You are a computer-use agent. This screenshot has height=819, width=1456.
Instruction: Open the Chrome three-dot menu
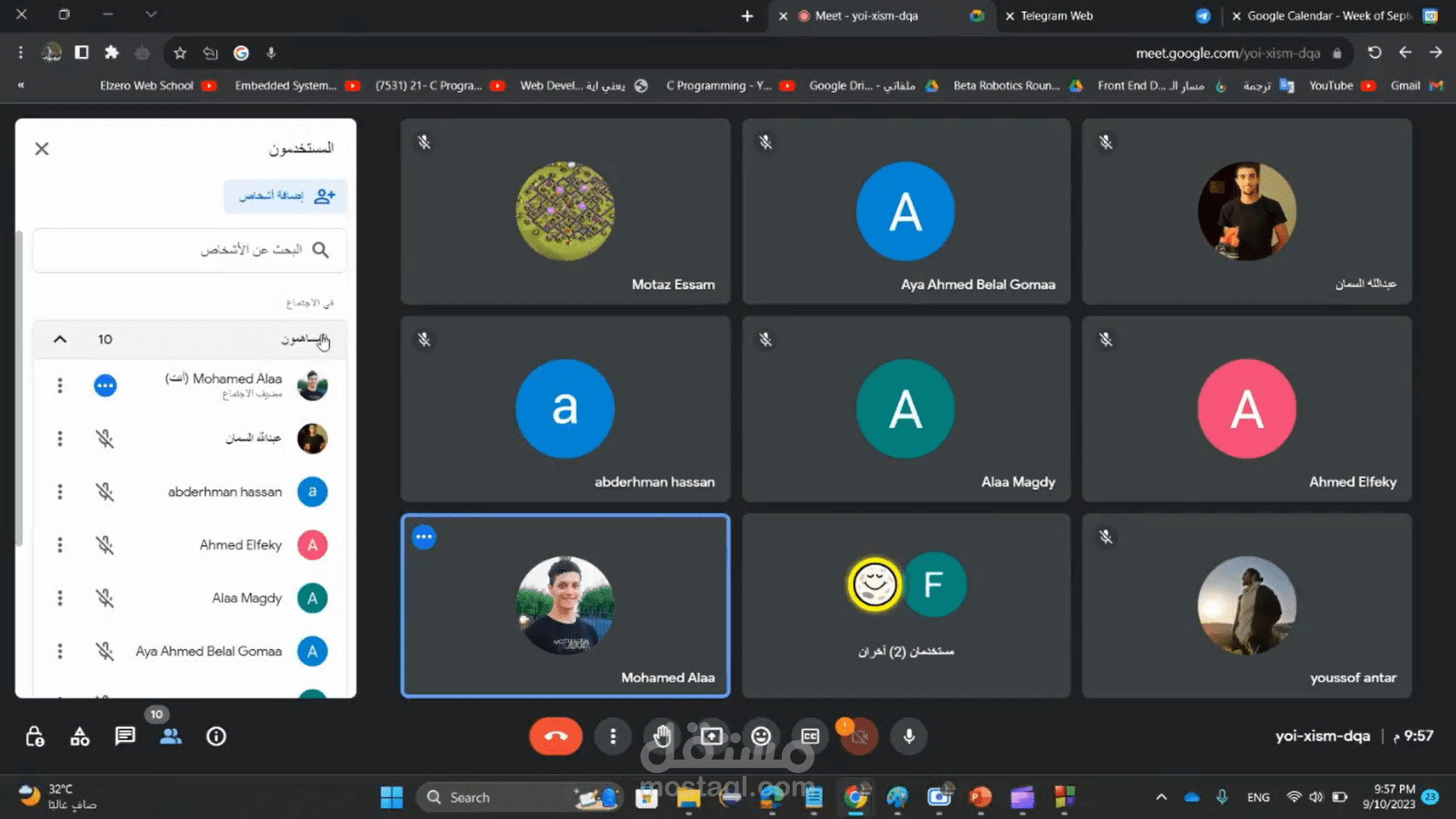pyautogui.click(x=20, y=53)
